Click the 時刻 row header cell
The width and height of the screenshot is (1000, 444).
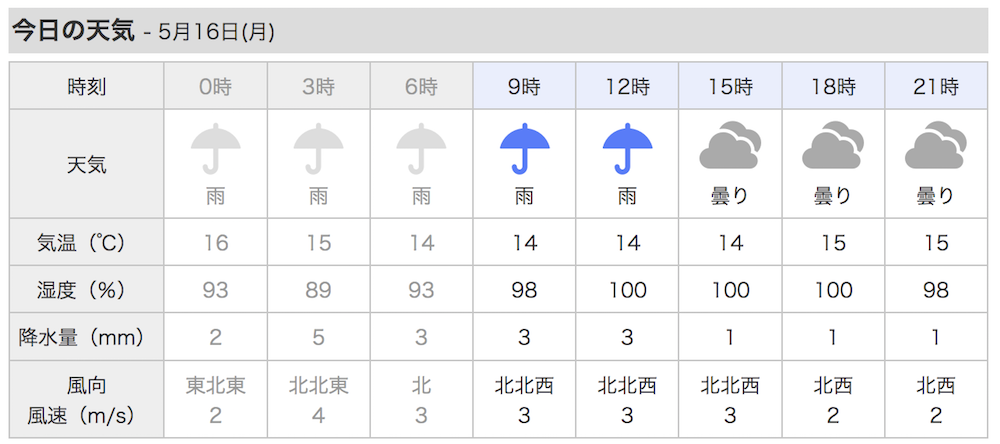[87, 86]
